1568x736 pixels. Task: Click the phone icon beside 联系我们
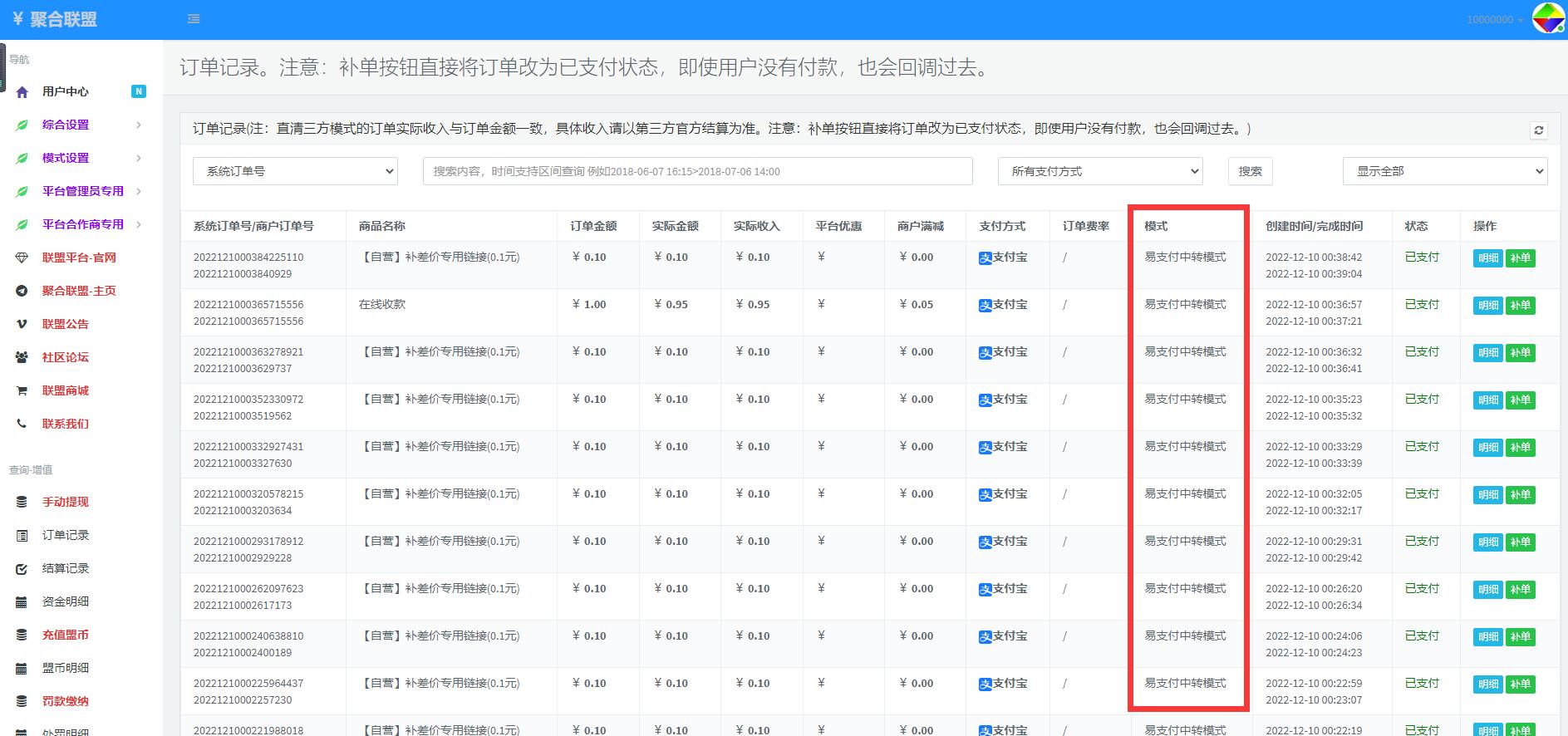click(x=22, y=424)
